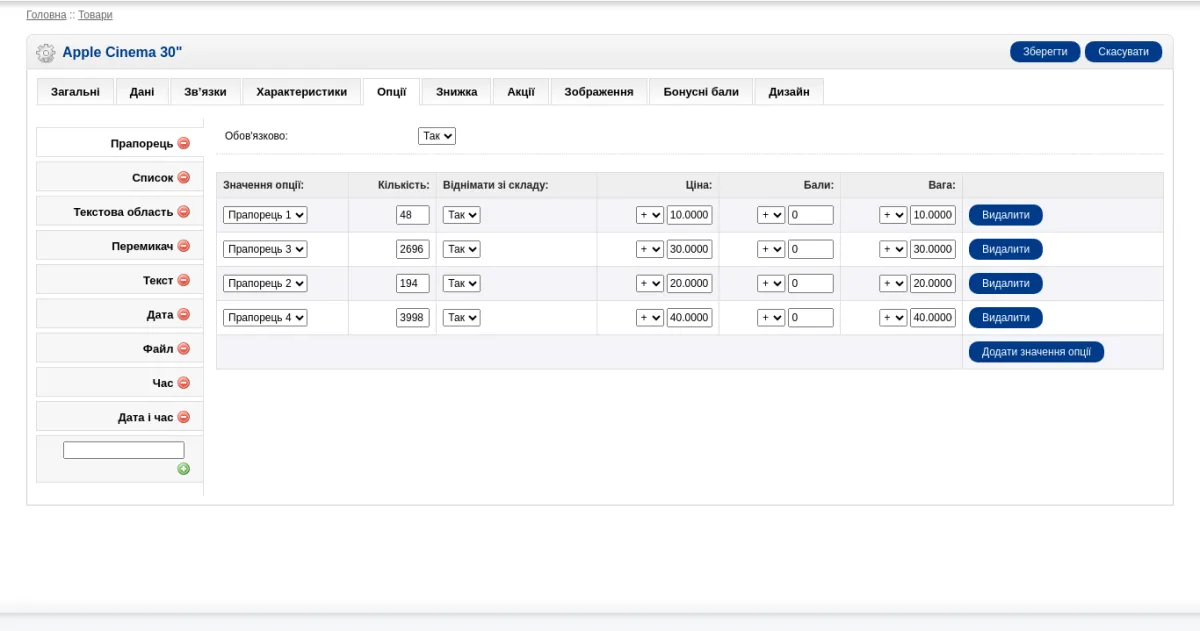Open the Обов'язково dropdown
Image resolution: width=1200 pixels, height=631 pixels.
(x=437, y=135)
